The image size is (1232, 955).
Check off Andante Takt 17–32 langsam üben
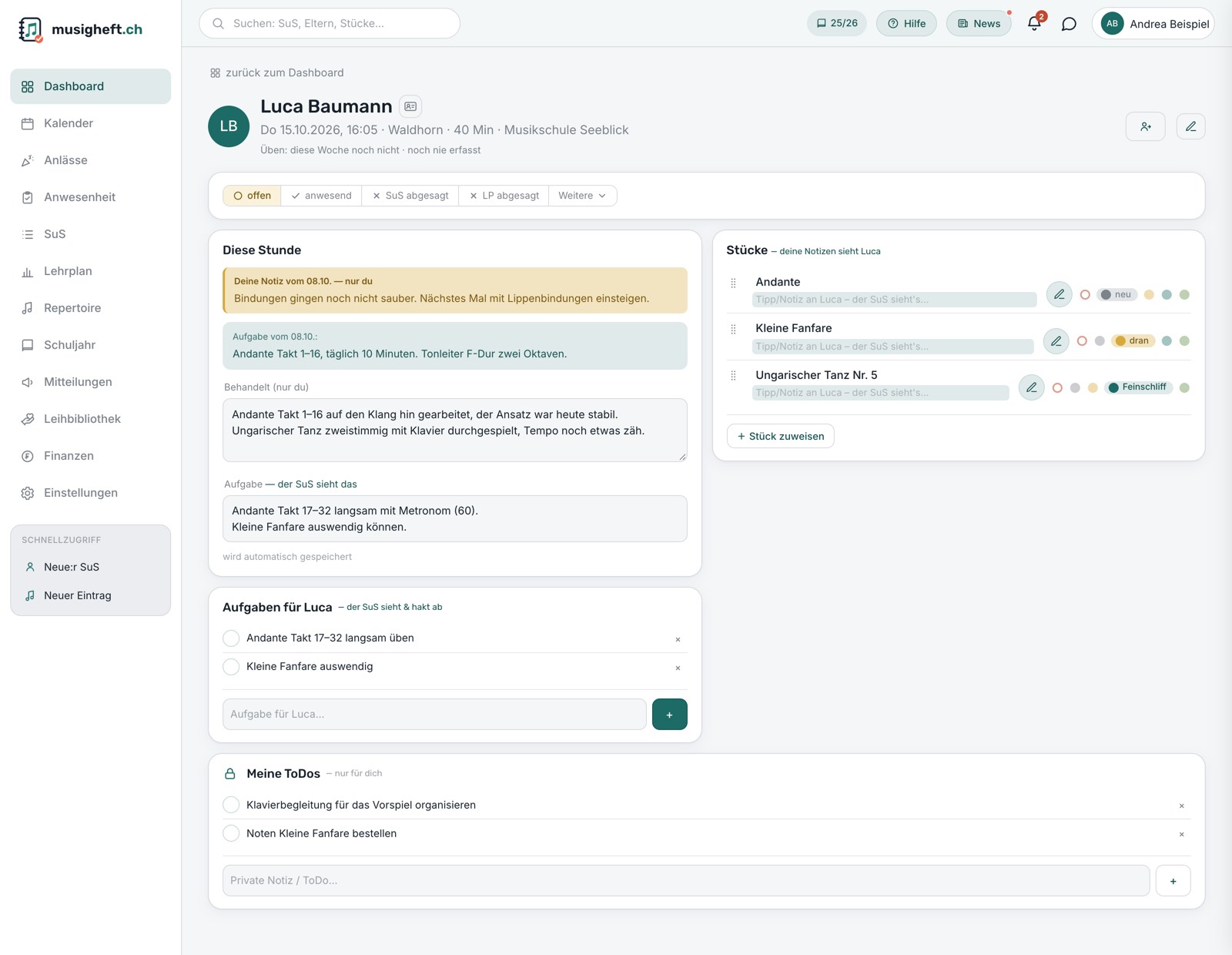[231, 638]
